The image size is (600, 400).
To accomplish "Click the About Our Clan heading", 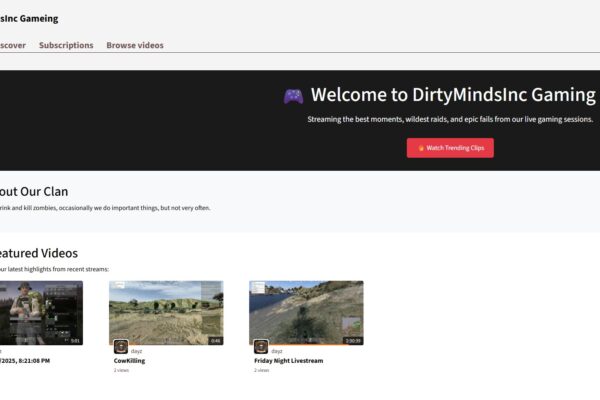I will (x=34, y=191).
